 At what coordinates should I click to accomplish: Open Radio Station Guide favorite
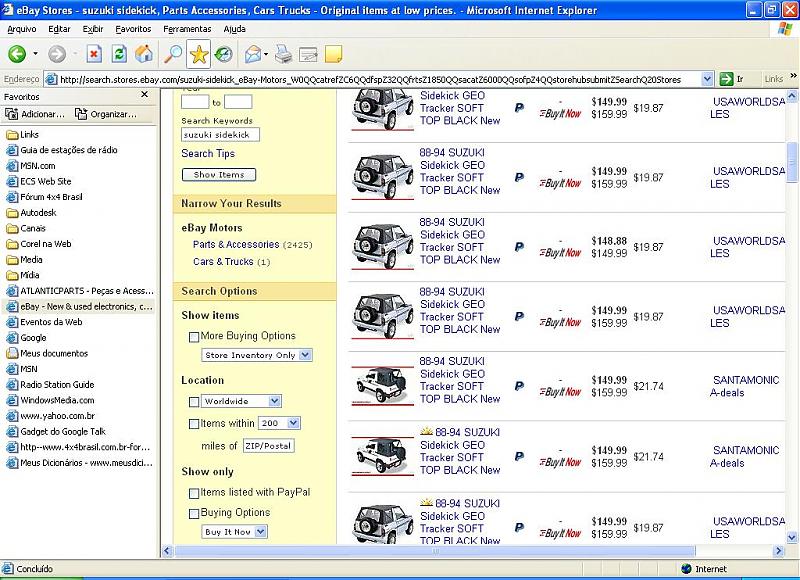pos(50,385)
